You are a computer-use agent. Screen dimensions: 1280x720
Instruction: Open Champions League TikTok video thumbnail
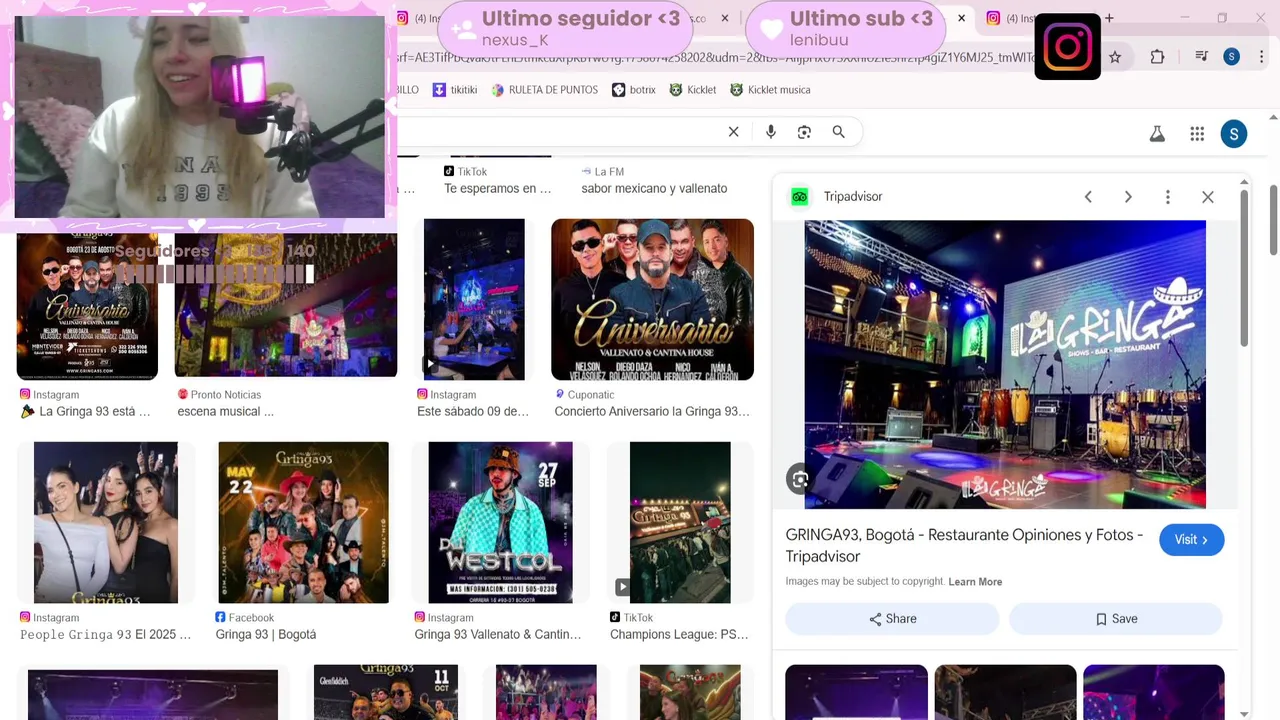[x=680, y=522]
